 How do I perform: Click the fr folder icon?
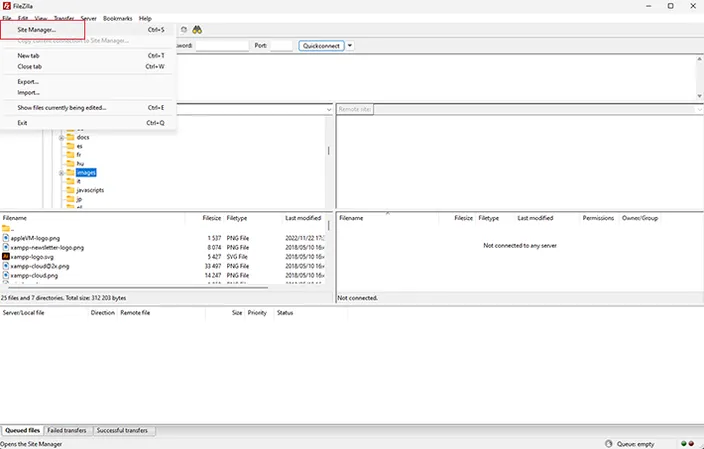click(x=70, y=155)
